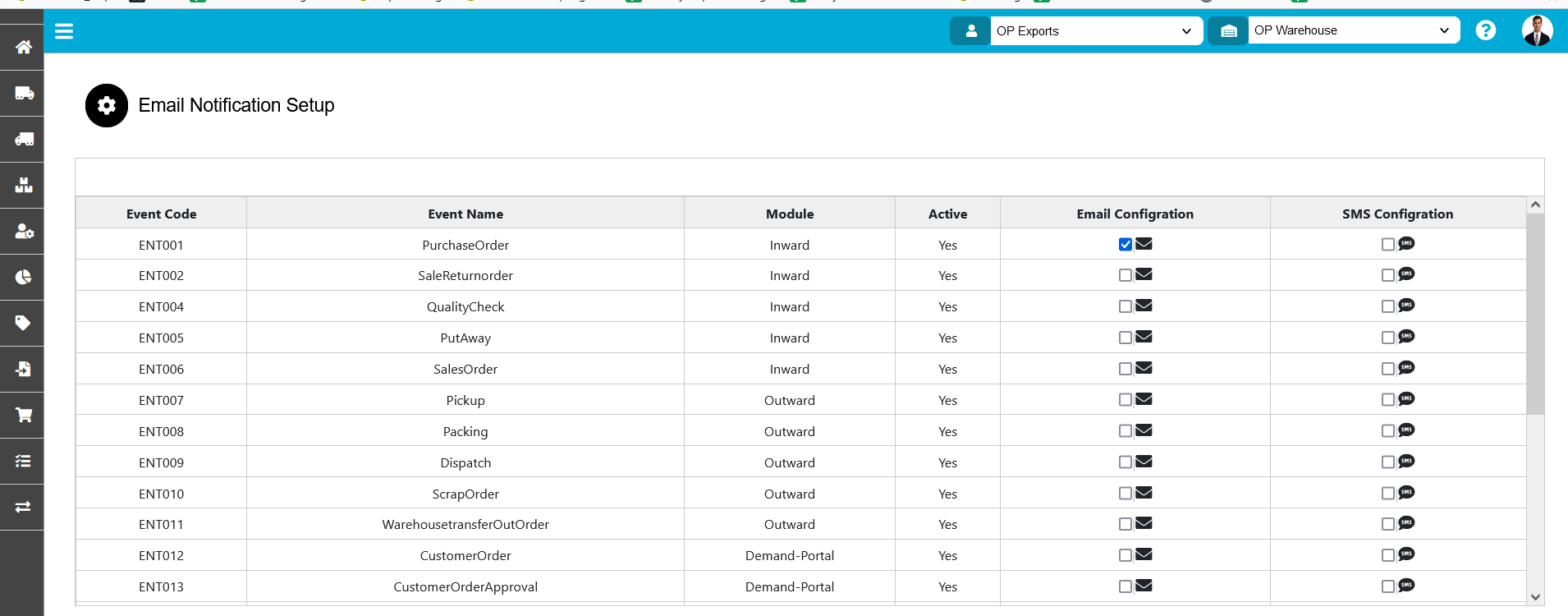Open the pie chart reports icon
Image resolution: width=1568 pixels, height=616 pixels.
23,278
